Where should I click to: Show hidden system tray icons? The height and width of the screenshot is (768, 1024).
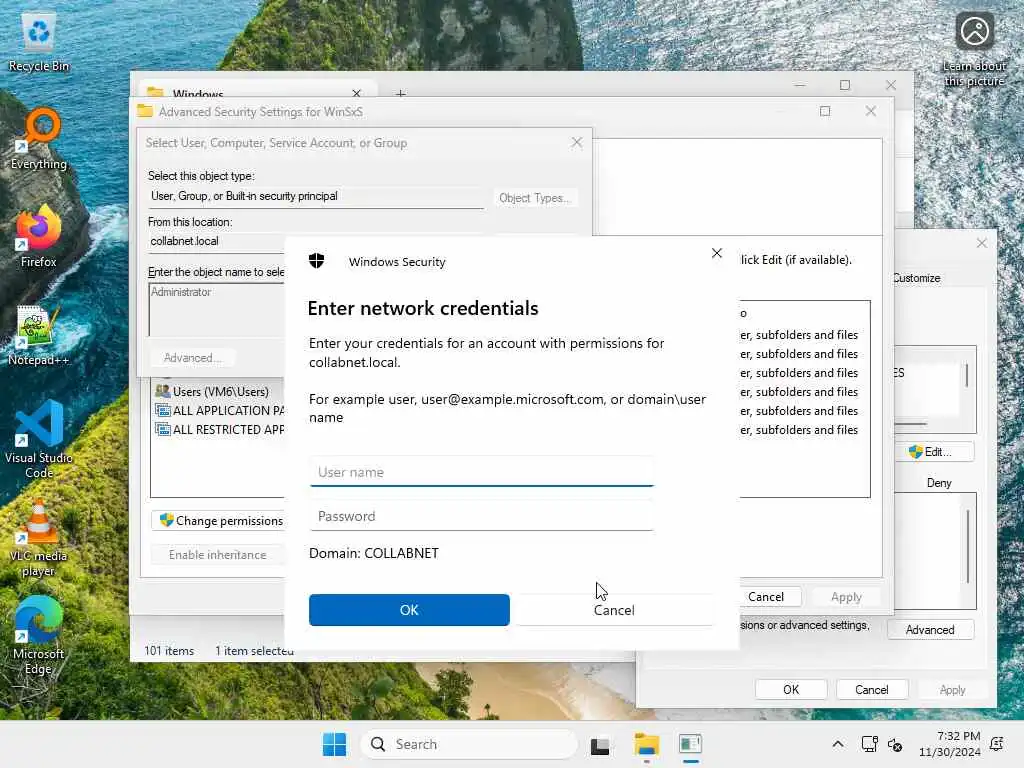[838, 744]
